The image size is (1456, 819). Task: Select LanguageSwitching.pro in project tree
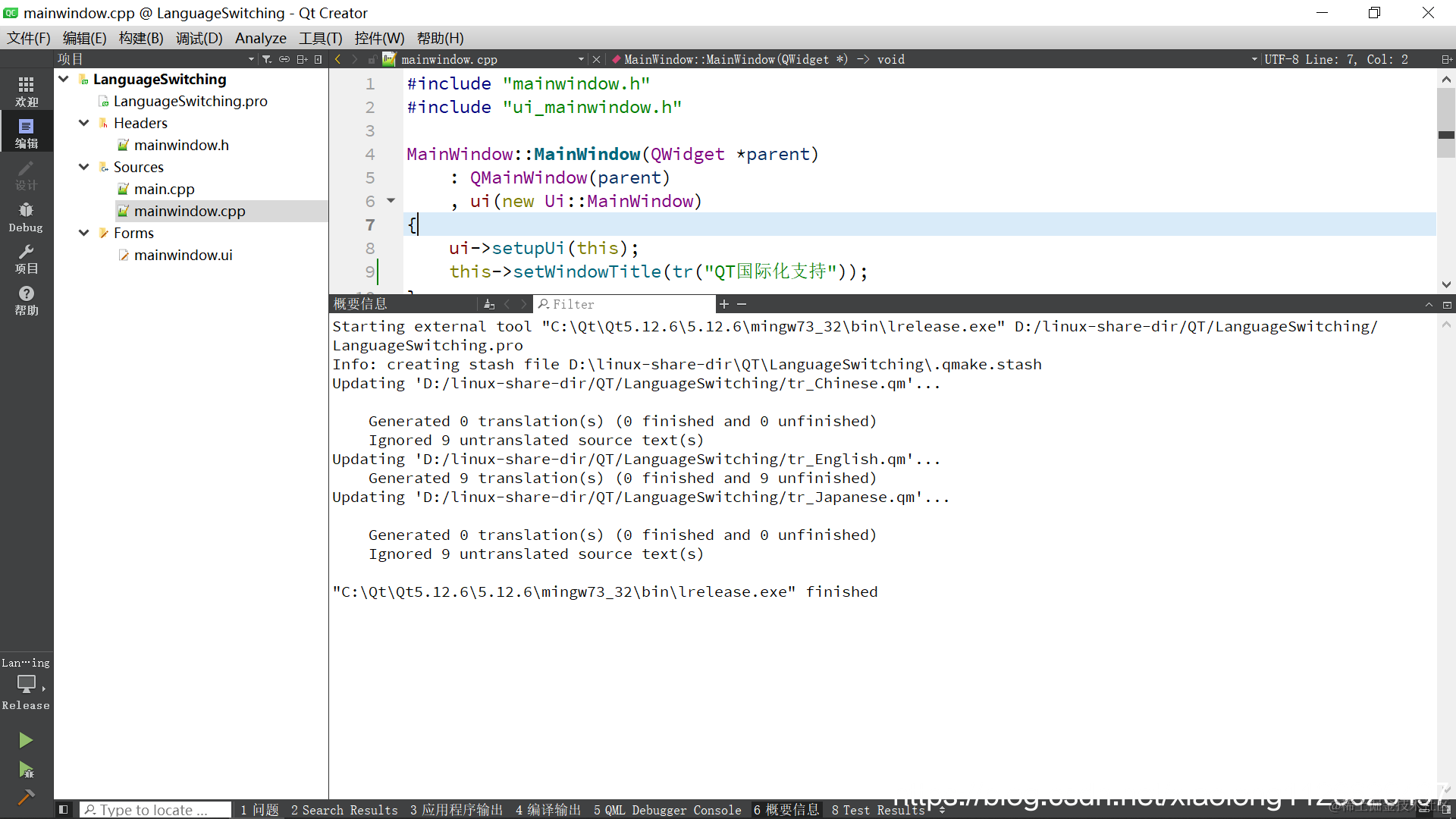point(190,101)
